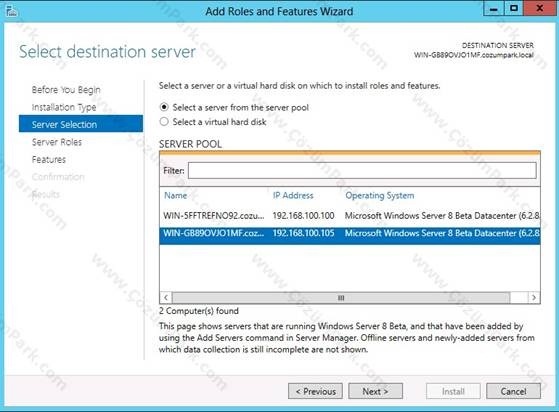Click the Previous button
This screenshot has width=559, height=412.
click(316, 391)
